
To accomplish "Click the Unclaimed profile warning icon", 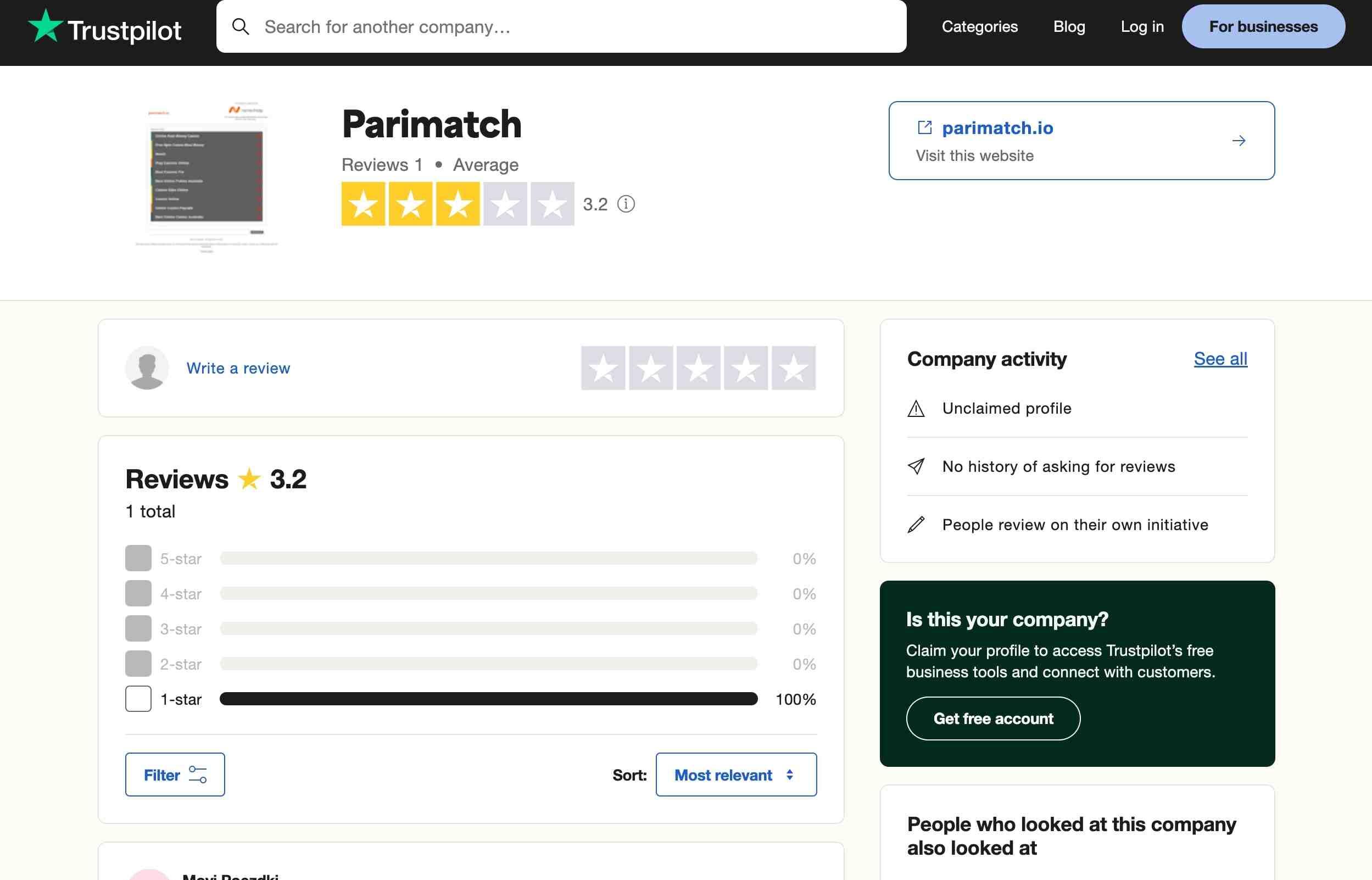I will point(916,409).
